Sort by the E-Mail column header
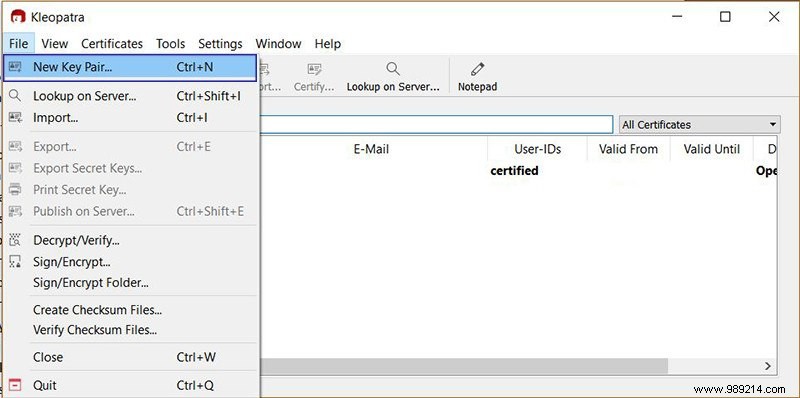800x398 pixels. point(371,149)
